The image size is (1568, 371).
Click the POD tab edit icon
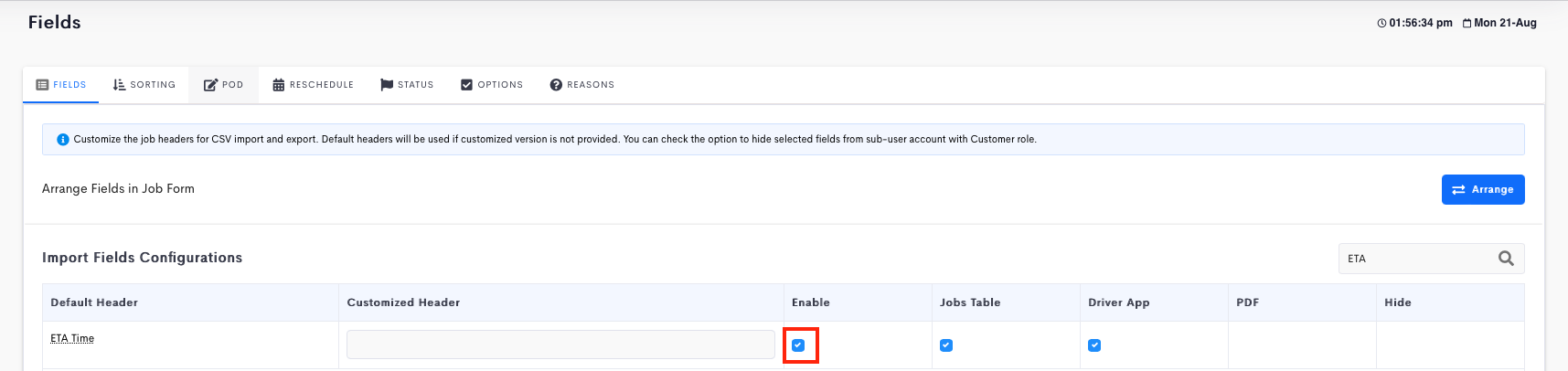[210, 85]
